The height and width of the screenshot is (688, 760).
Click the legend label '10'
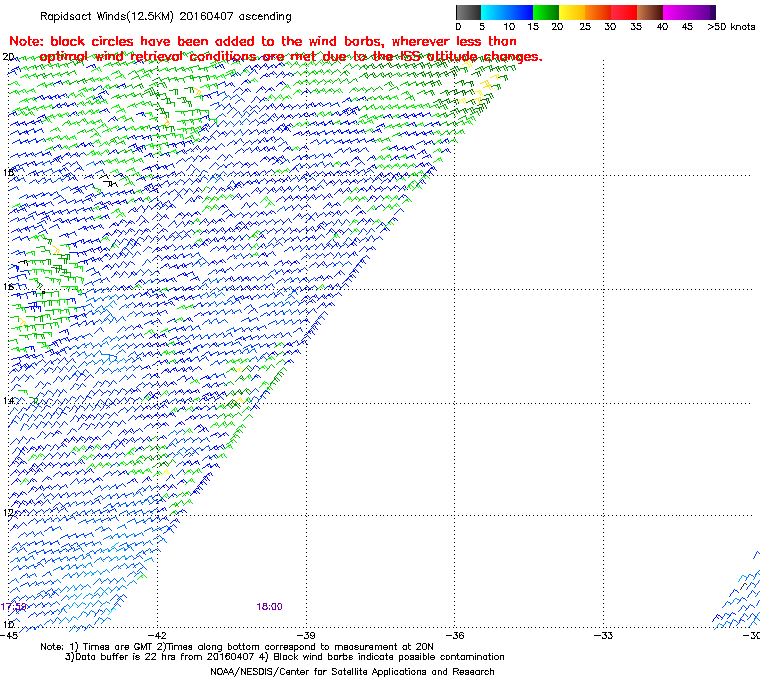point(509,27)
